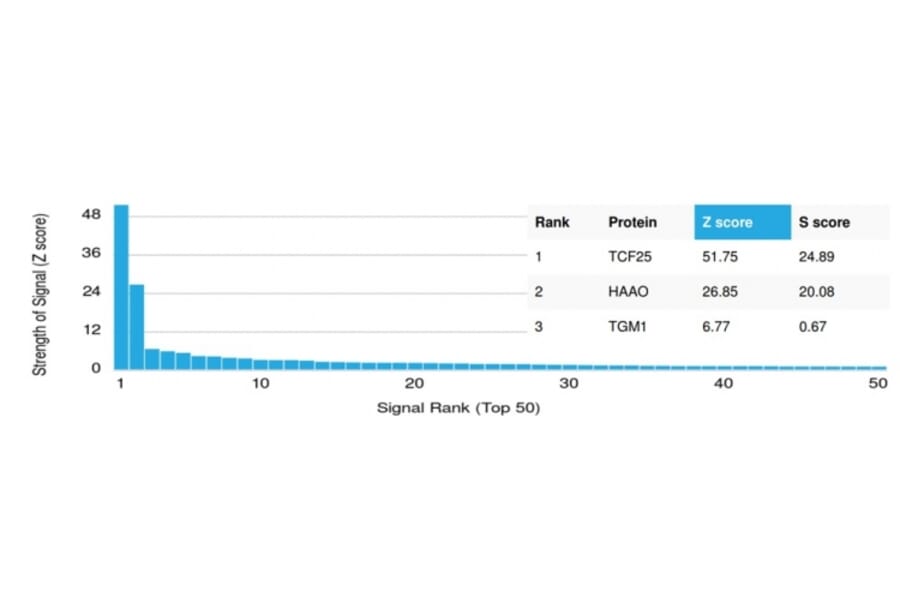Click the 24.89 S score value
The image size is (900, 594).
[816, 257]
